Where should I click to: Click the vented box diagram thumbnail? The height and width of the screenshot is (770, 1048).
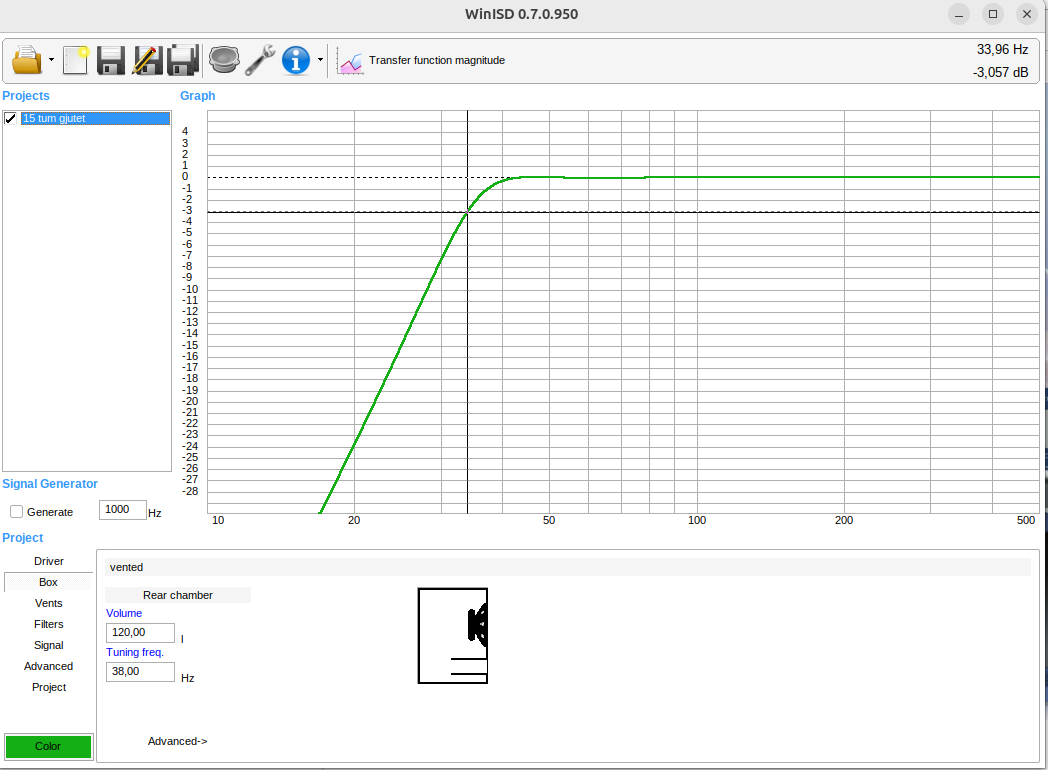(x=452, y=636)
